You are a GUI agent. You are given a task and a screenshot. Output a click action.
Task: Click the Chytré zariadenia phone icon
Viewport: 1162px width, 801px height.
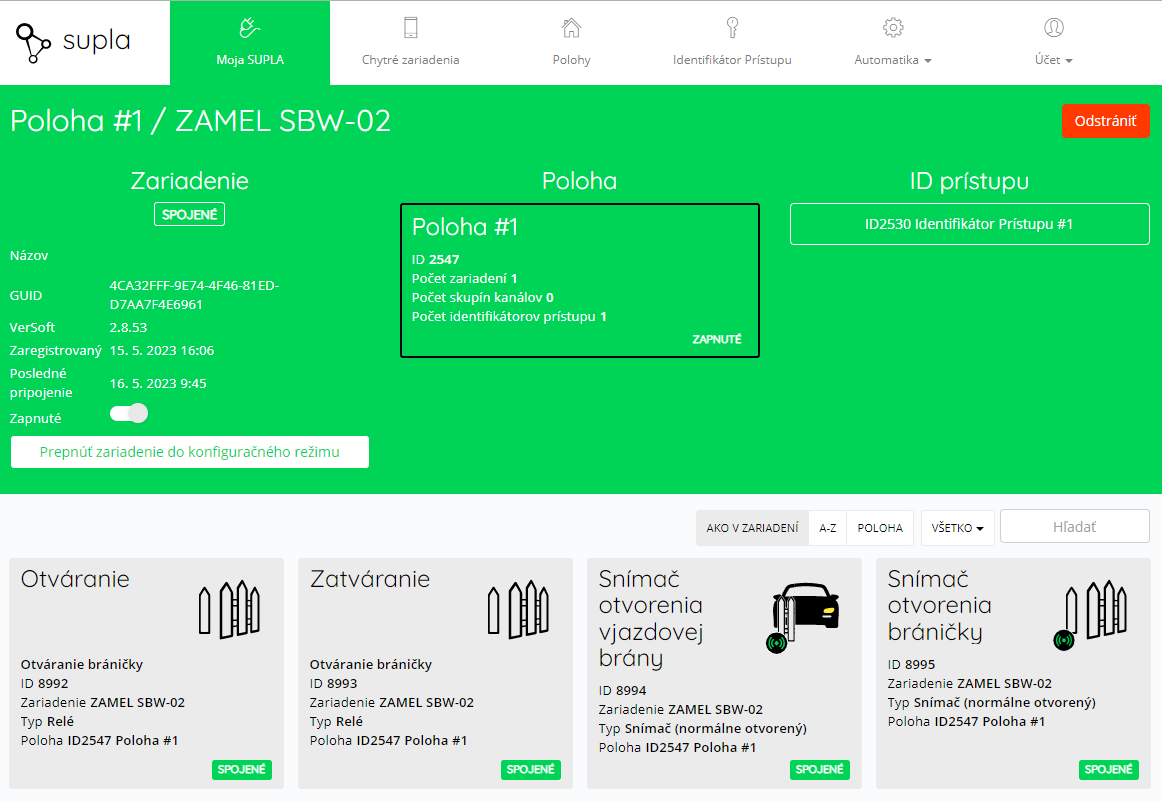tap(411, 28)
